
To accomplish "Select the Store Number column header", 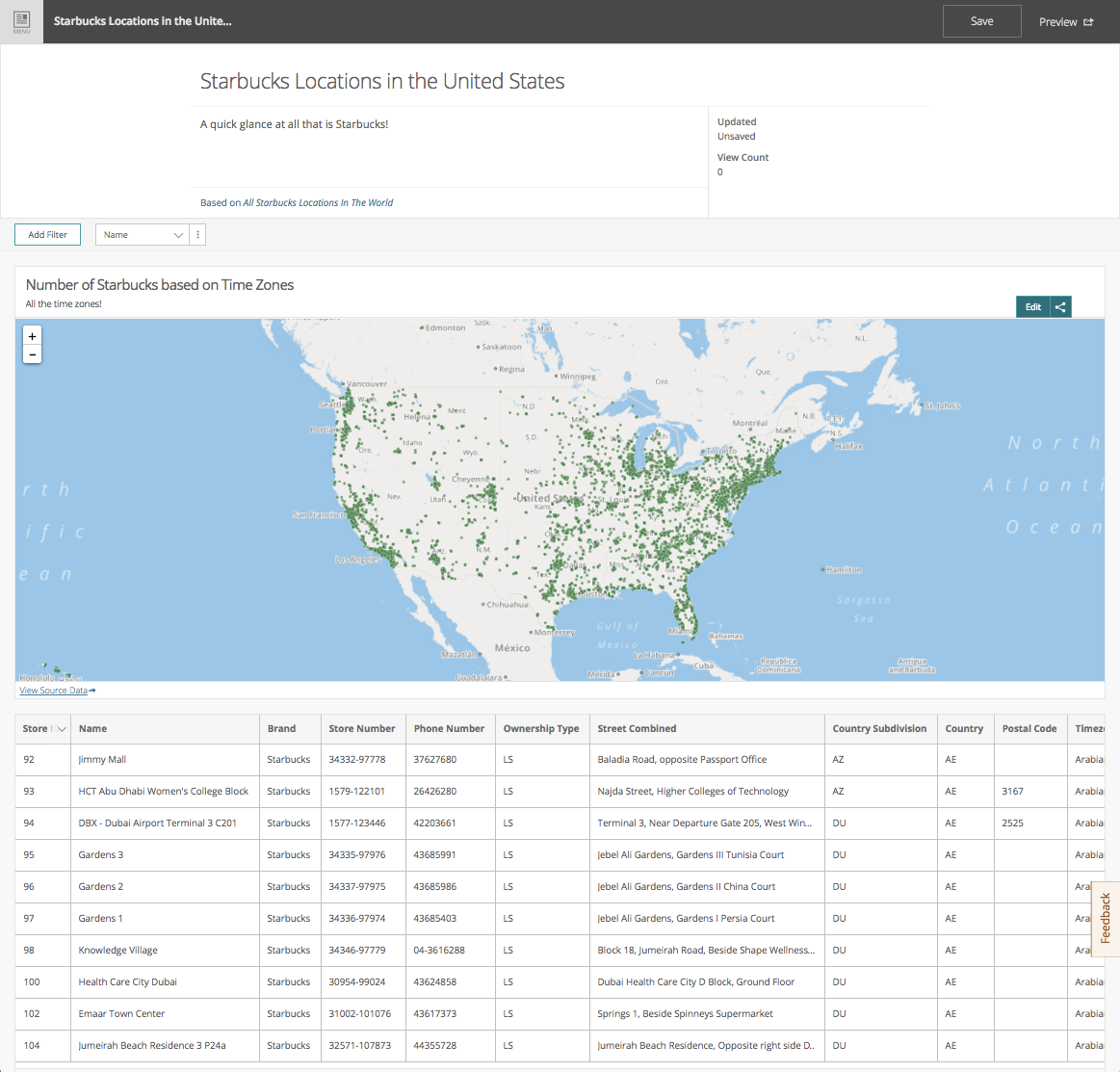I will coord(362,728).
